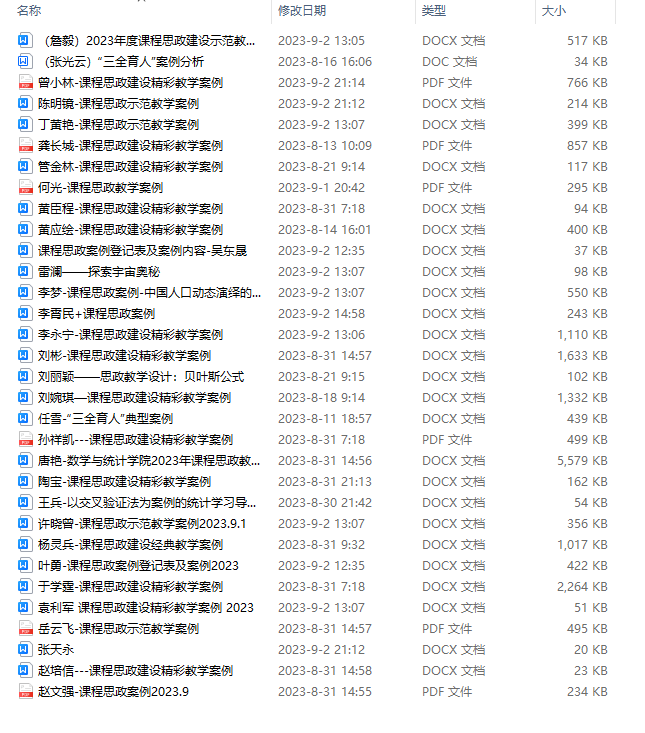Click the PDF icon beside 何光-课程思政教学案例
This screenshot has width=645, height=733.
click(x=25, y=187)
